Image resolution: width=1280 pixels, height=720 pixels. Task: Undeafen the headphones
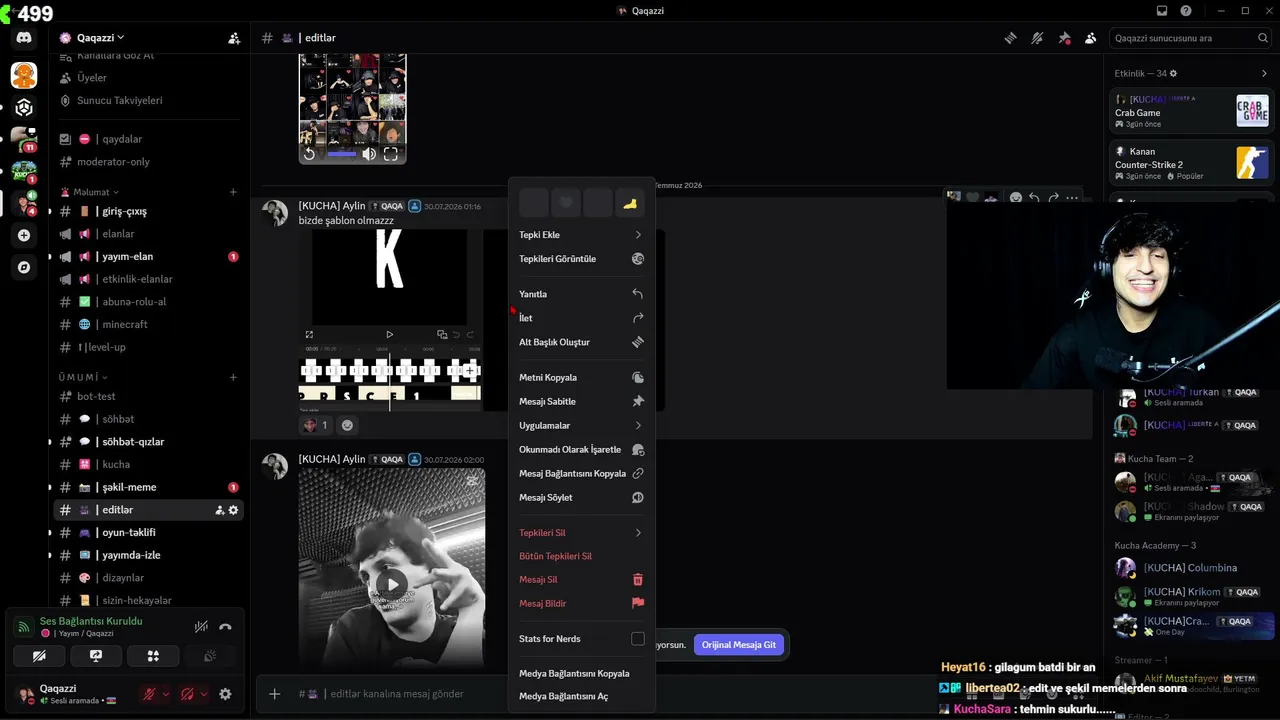coord(187,694)
